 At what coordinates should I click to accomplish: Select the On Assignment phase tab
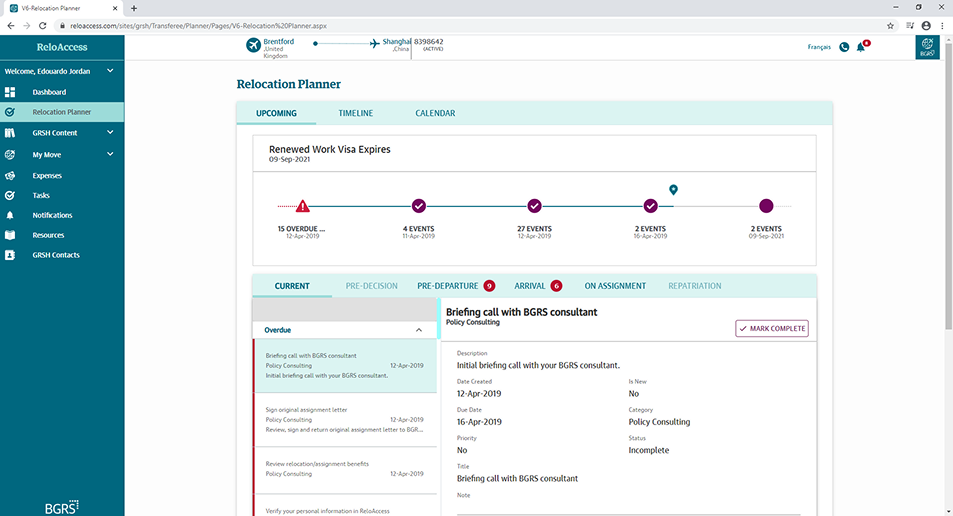[x=615, y=286]
